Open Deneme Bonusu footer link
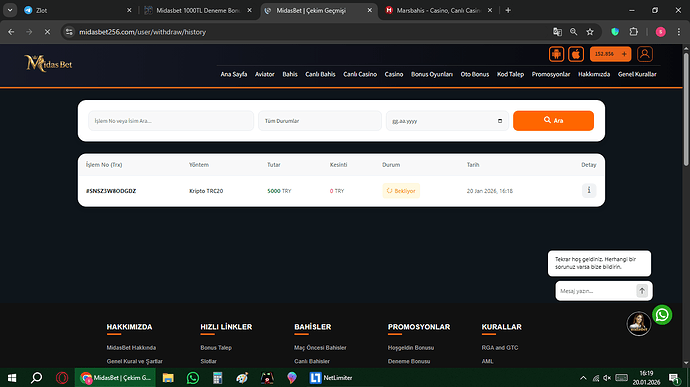Viewport: 690px width, 387px height. tap(409, 361)
